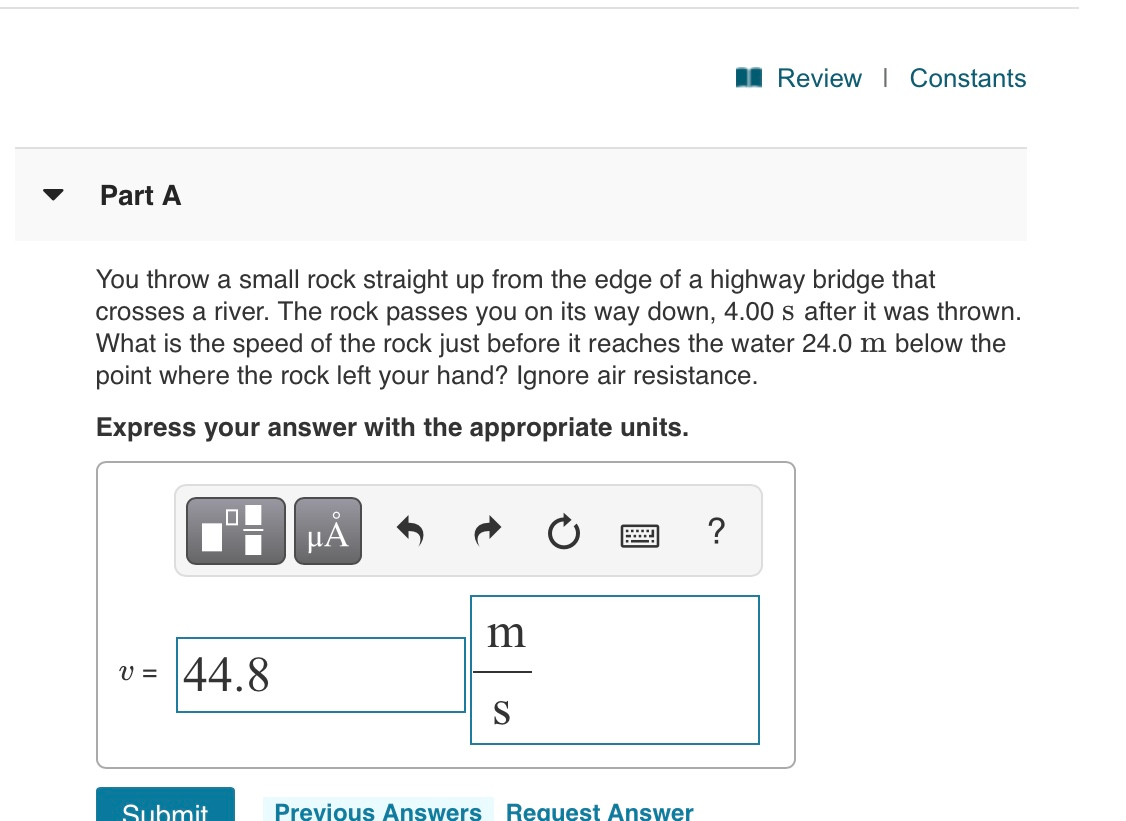Submit the answer
Viewport: 1126px width, 821px height.
pyautogui.click(x=164, y=810)
